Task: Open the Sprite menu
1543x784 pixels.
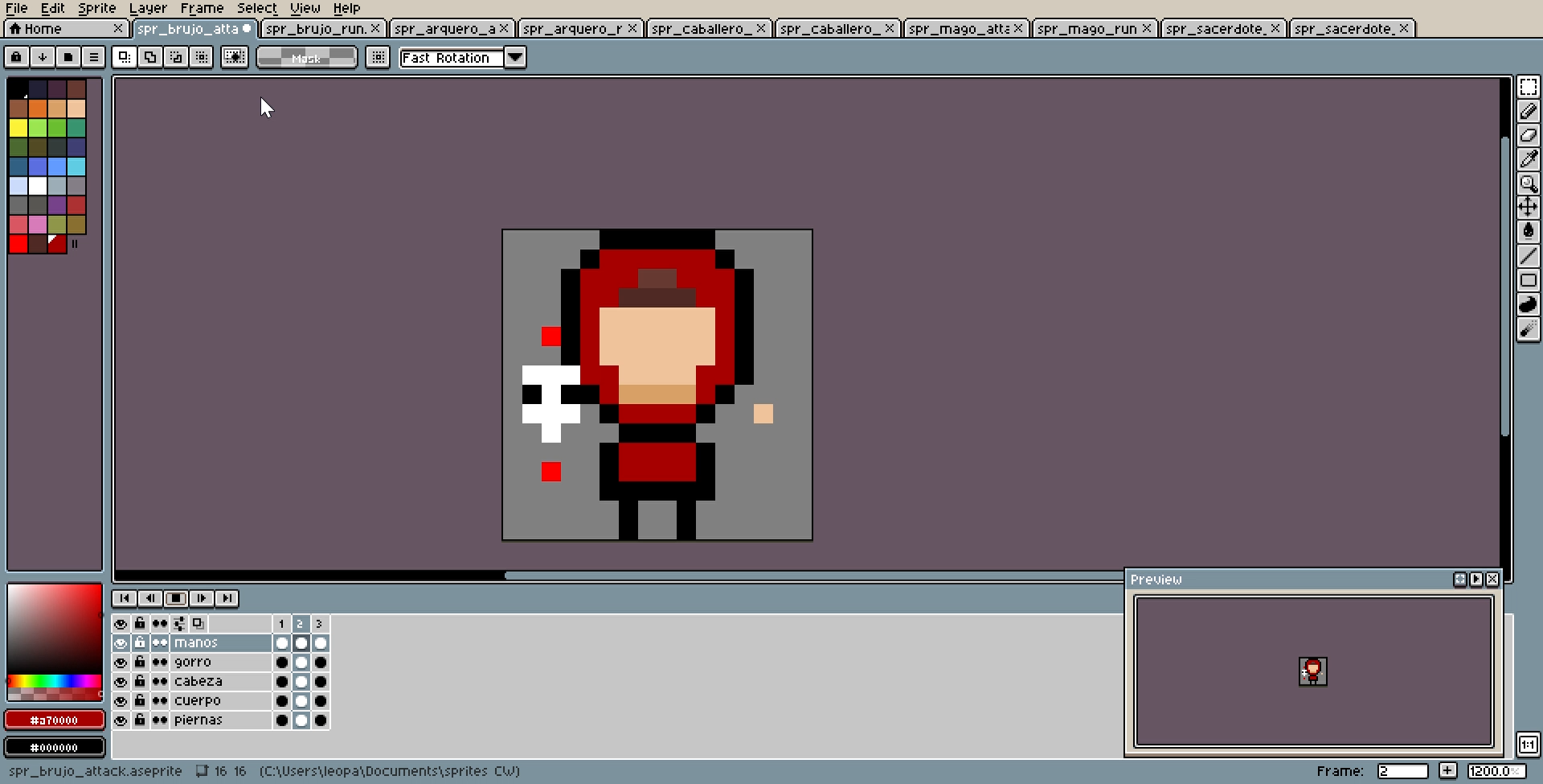Action: [96, 8]
